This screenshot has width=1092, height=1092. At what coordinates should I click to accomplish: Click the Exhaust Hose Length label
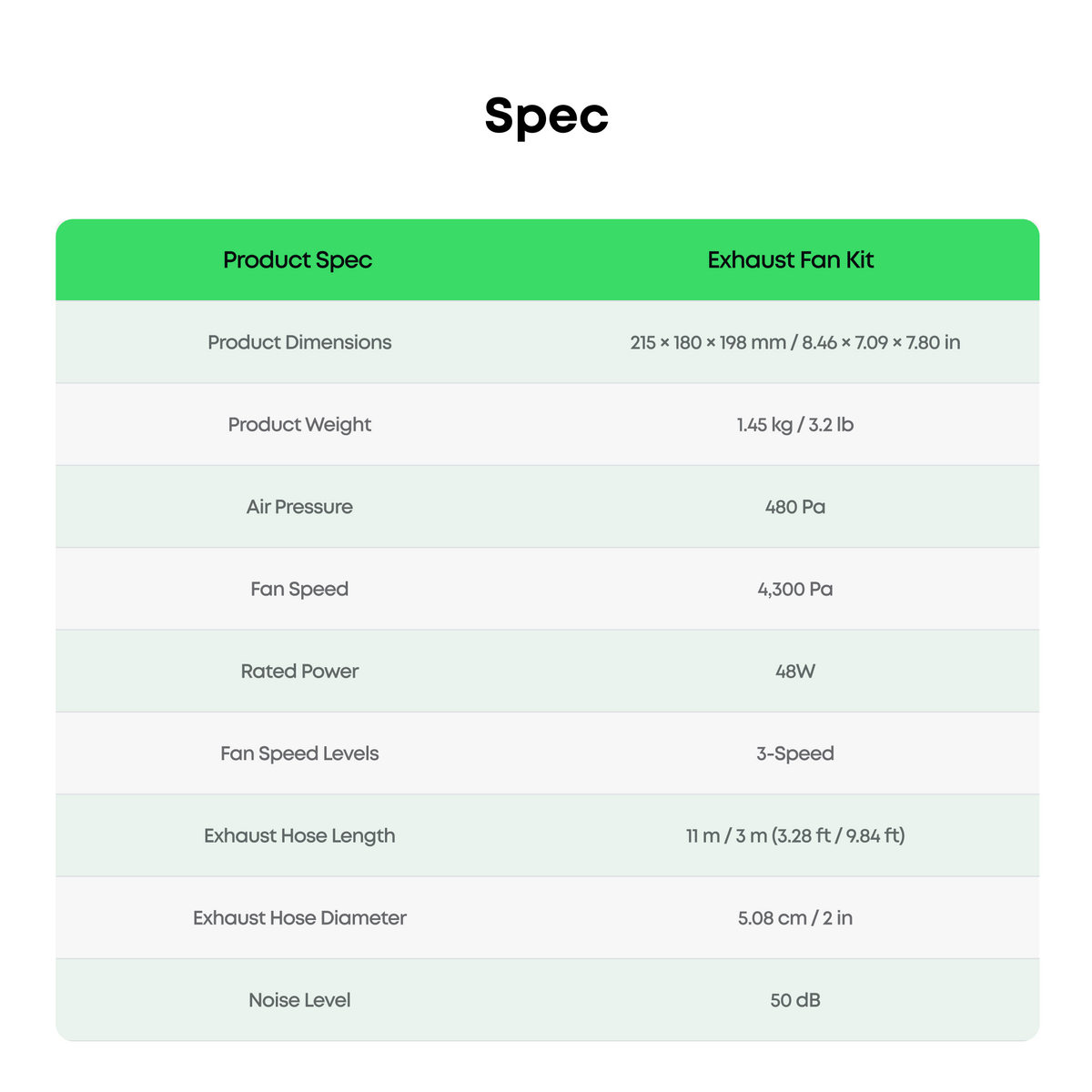pos(299,835)
